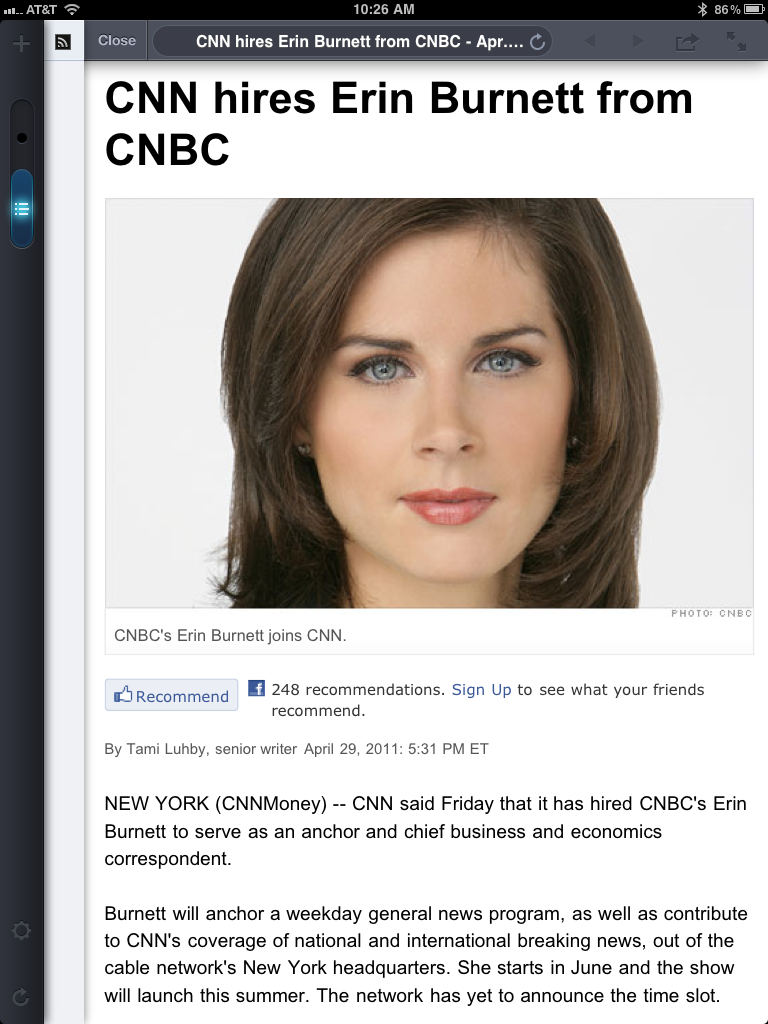Tap the plus icon in left sidebar
Viewport: 768px width, 1024px height.
(22, 44)
